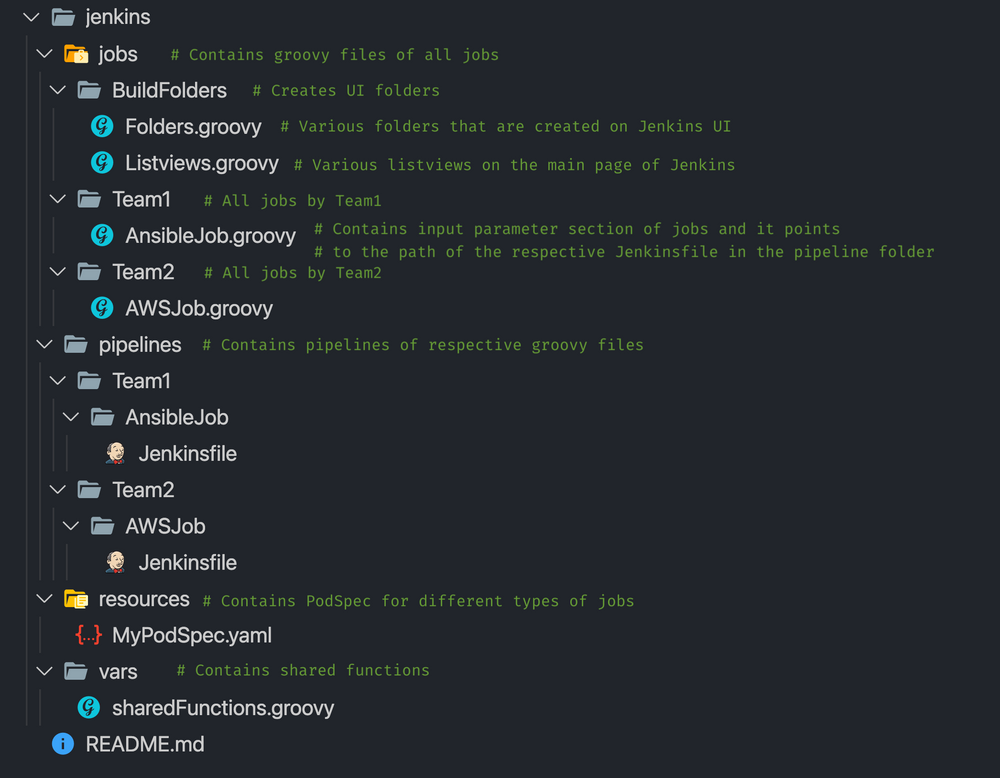
Task: Click the folder icon beside resources
Action: (x=75, y=599)
